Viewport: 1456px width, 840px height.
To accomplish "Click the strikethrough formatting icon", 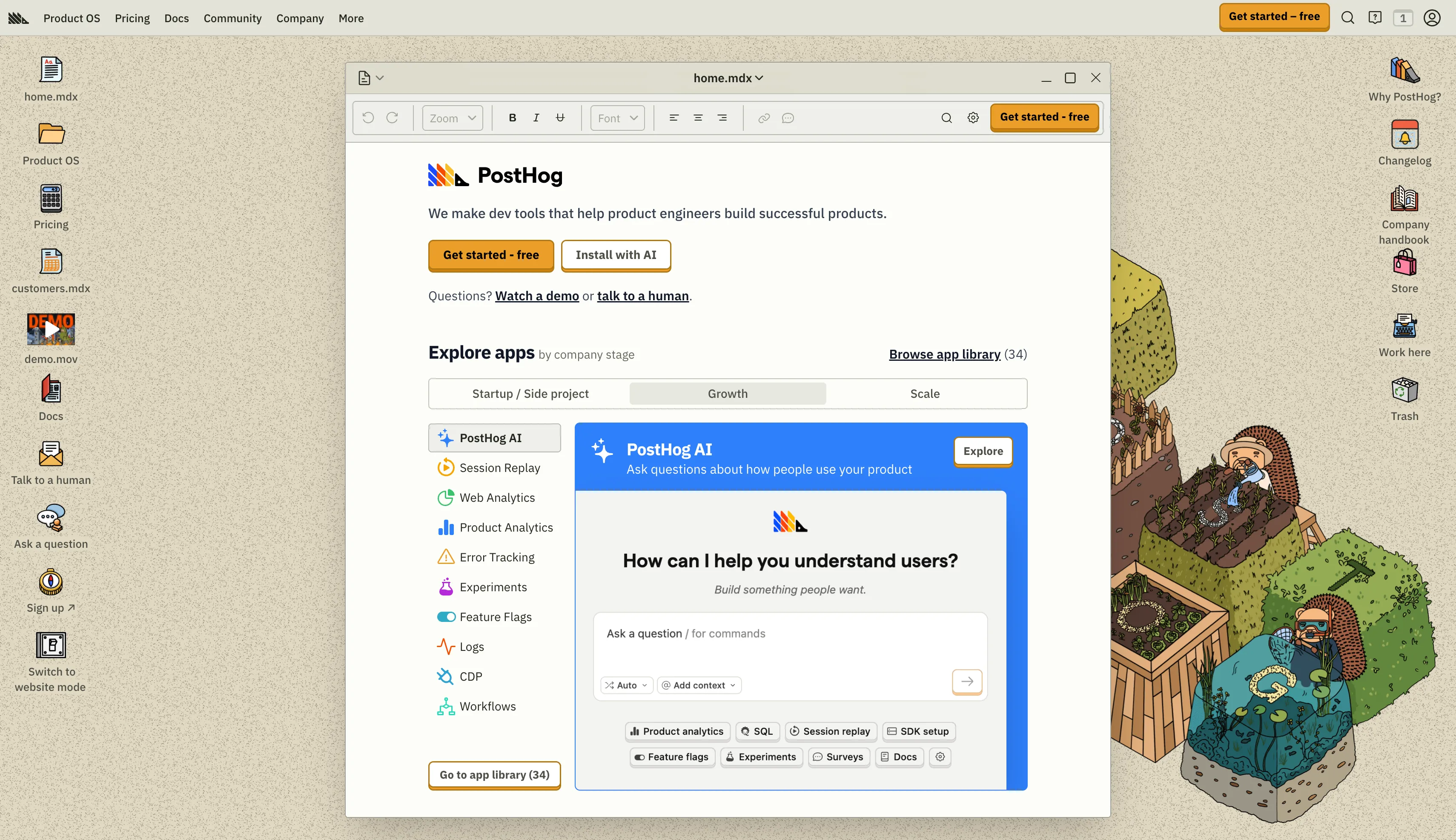I will point(560,118).
